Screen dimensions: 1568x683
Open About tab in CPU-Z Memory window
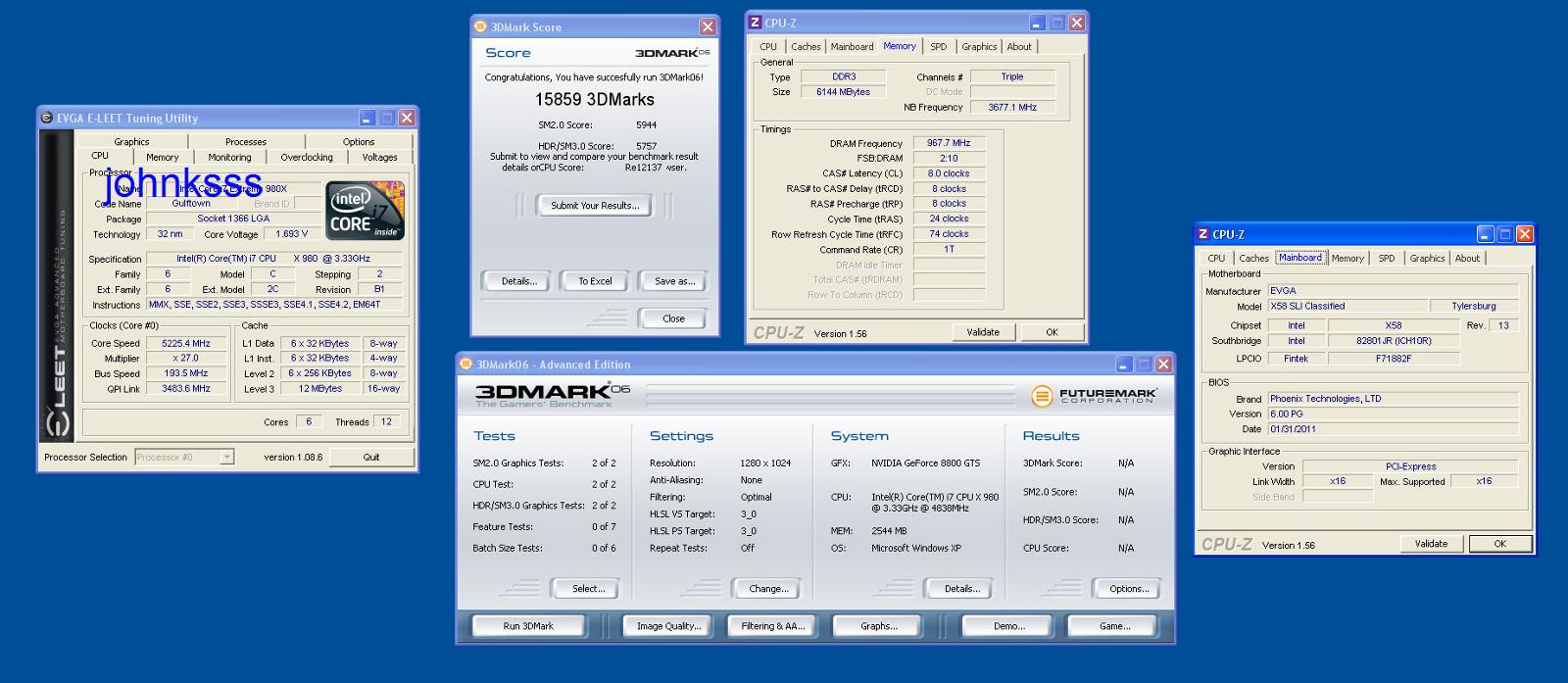1019,46
